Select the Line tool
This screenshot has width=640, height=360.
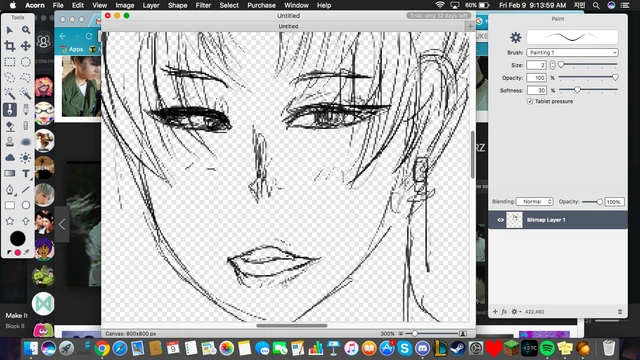26,189
